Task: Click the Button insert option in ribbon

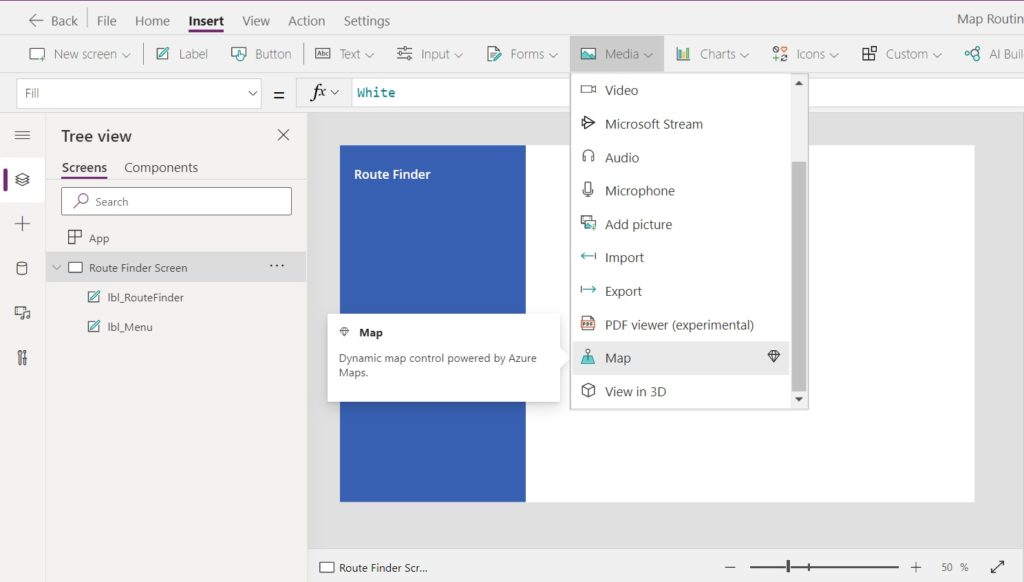Action: [261, 54]
